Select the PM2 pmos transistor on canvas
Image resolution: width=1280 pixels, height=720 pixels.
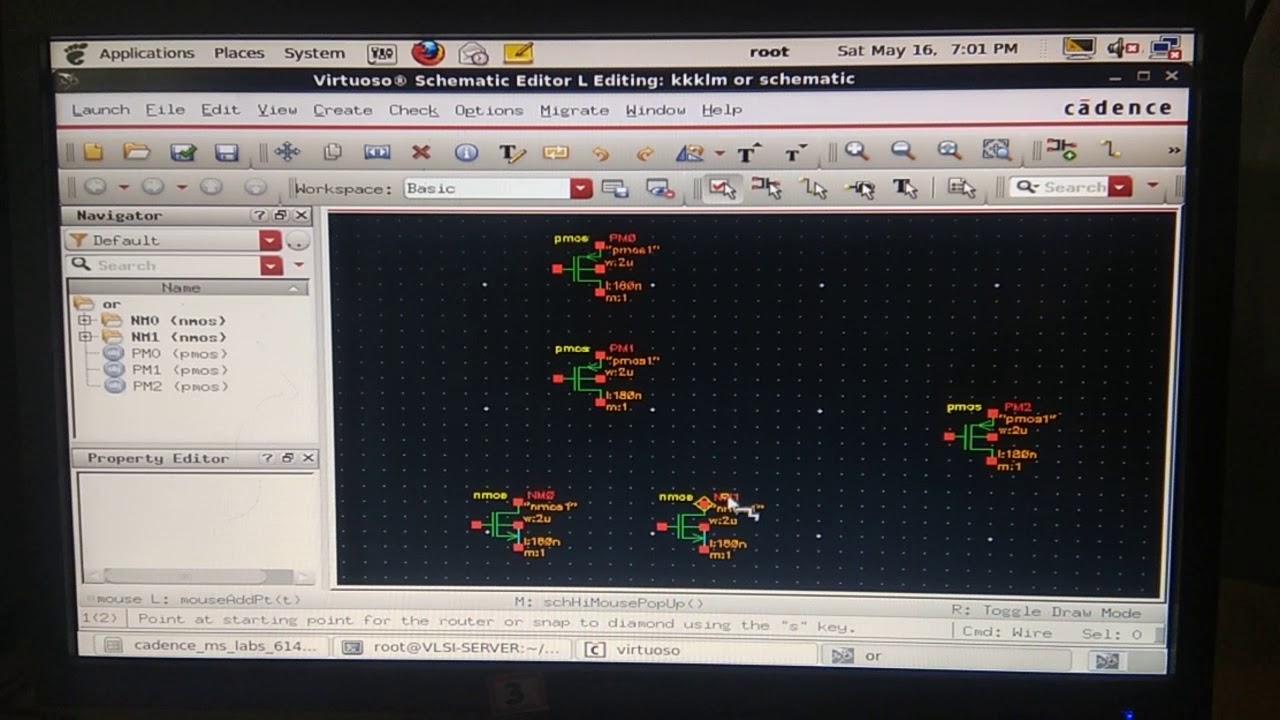[x=975, y=437]
